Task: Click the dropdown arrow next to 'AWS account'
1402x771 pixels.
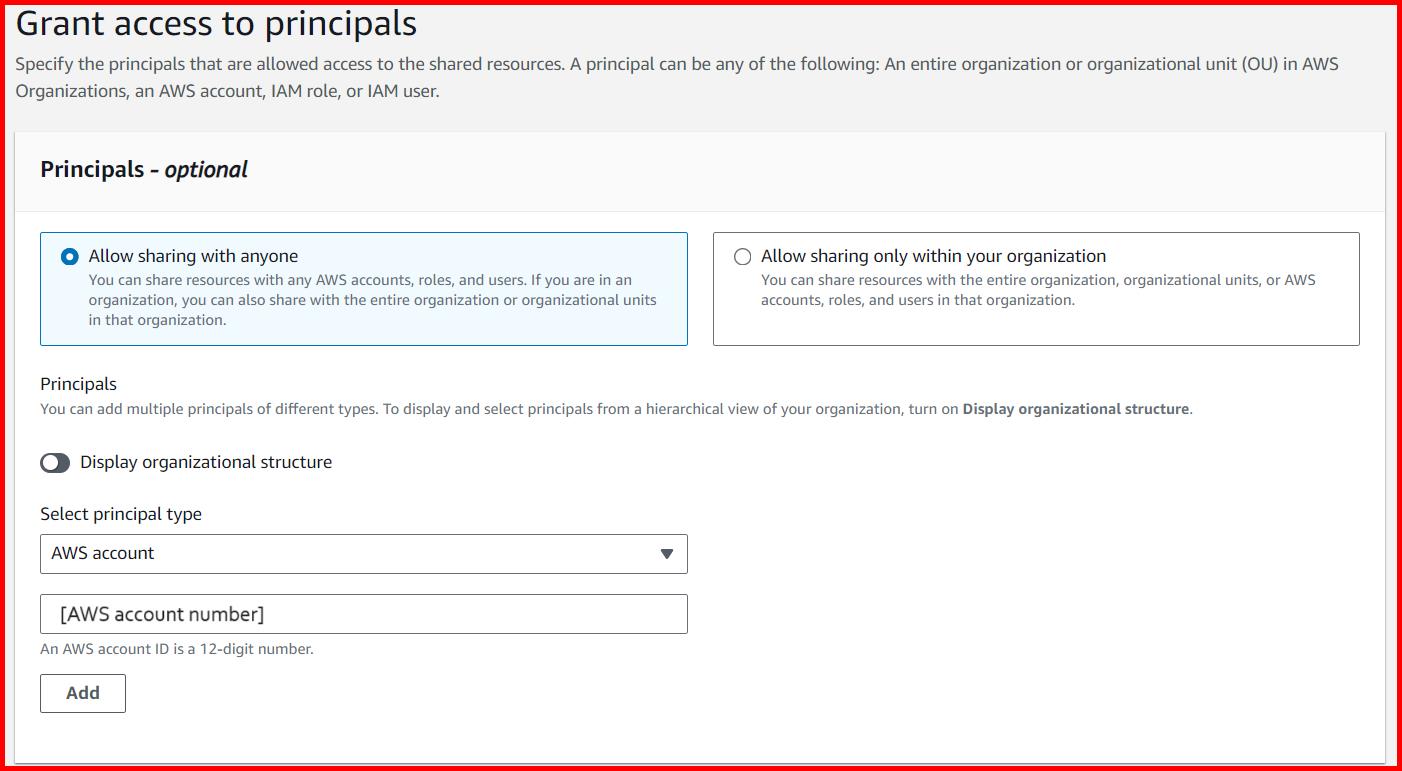Action: [668, 553]
